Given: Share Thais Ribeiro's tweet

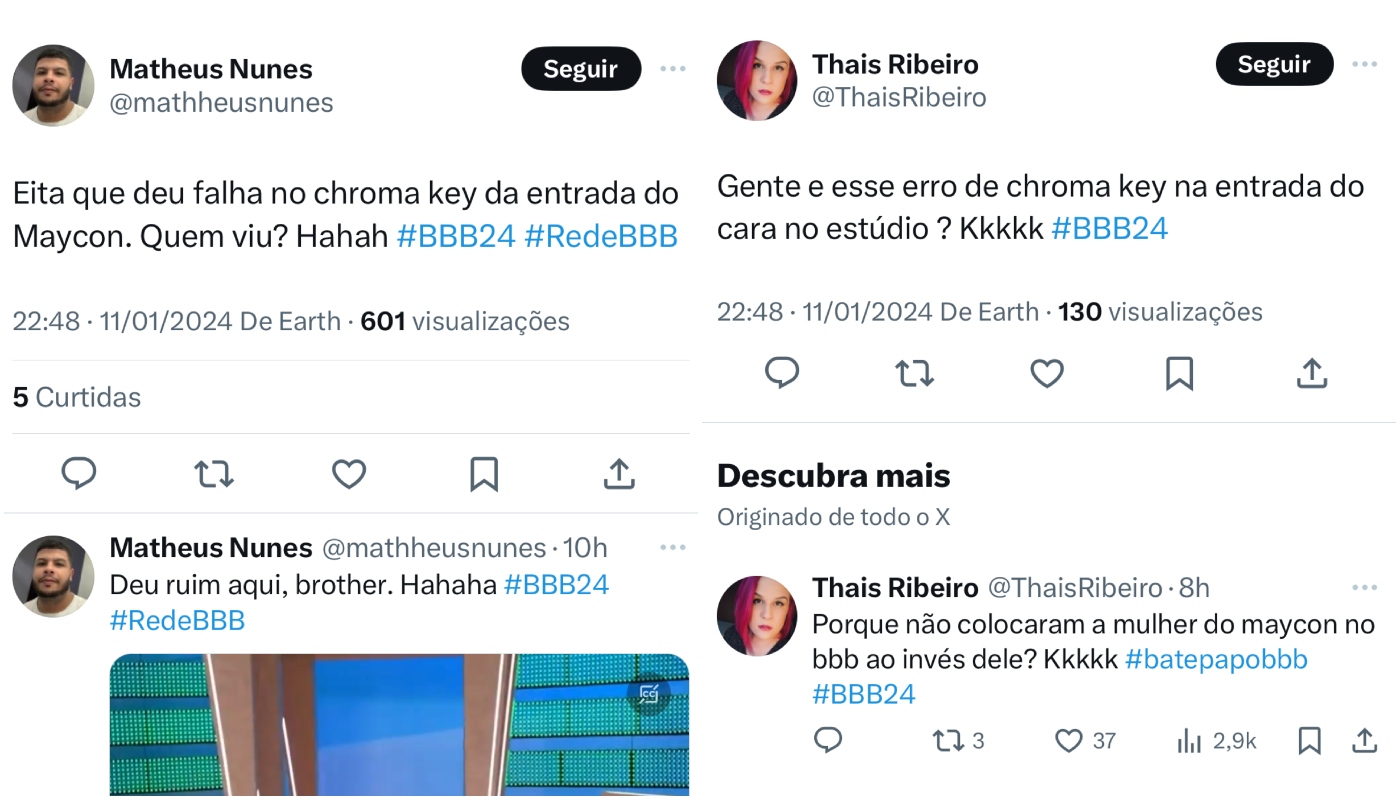Looking at the screenshot, I should tap(1311, 372).
